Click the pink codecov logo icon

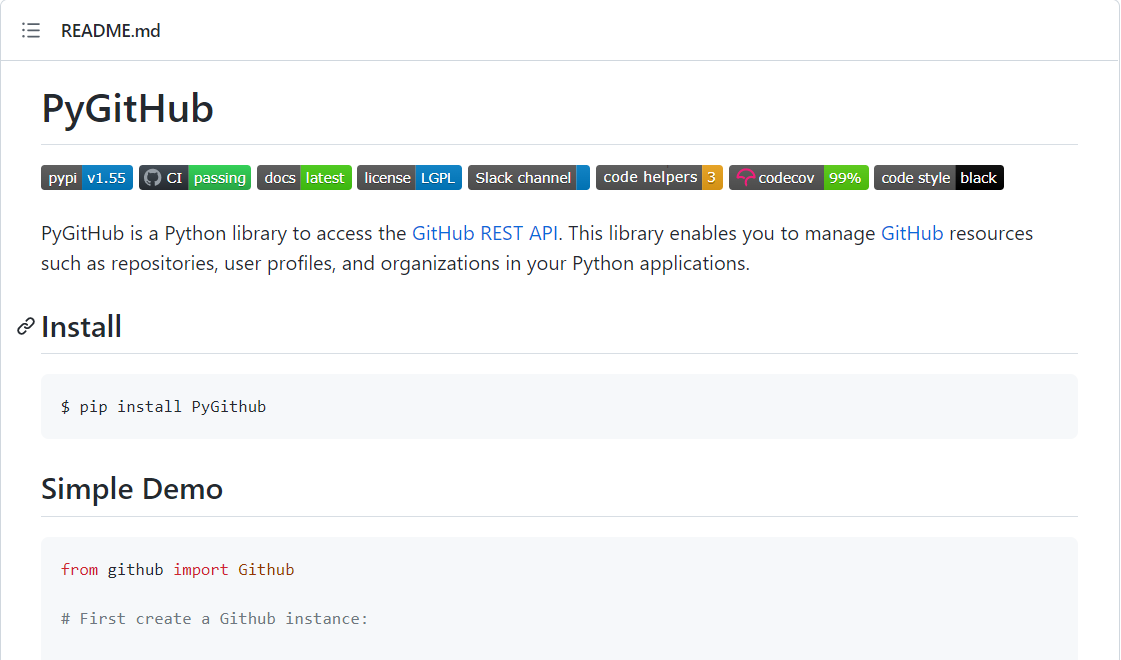click(747, 177)
